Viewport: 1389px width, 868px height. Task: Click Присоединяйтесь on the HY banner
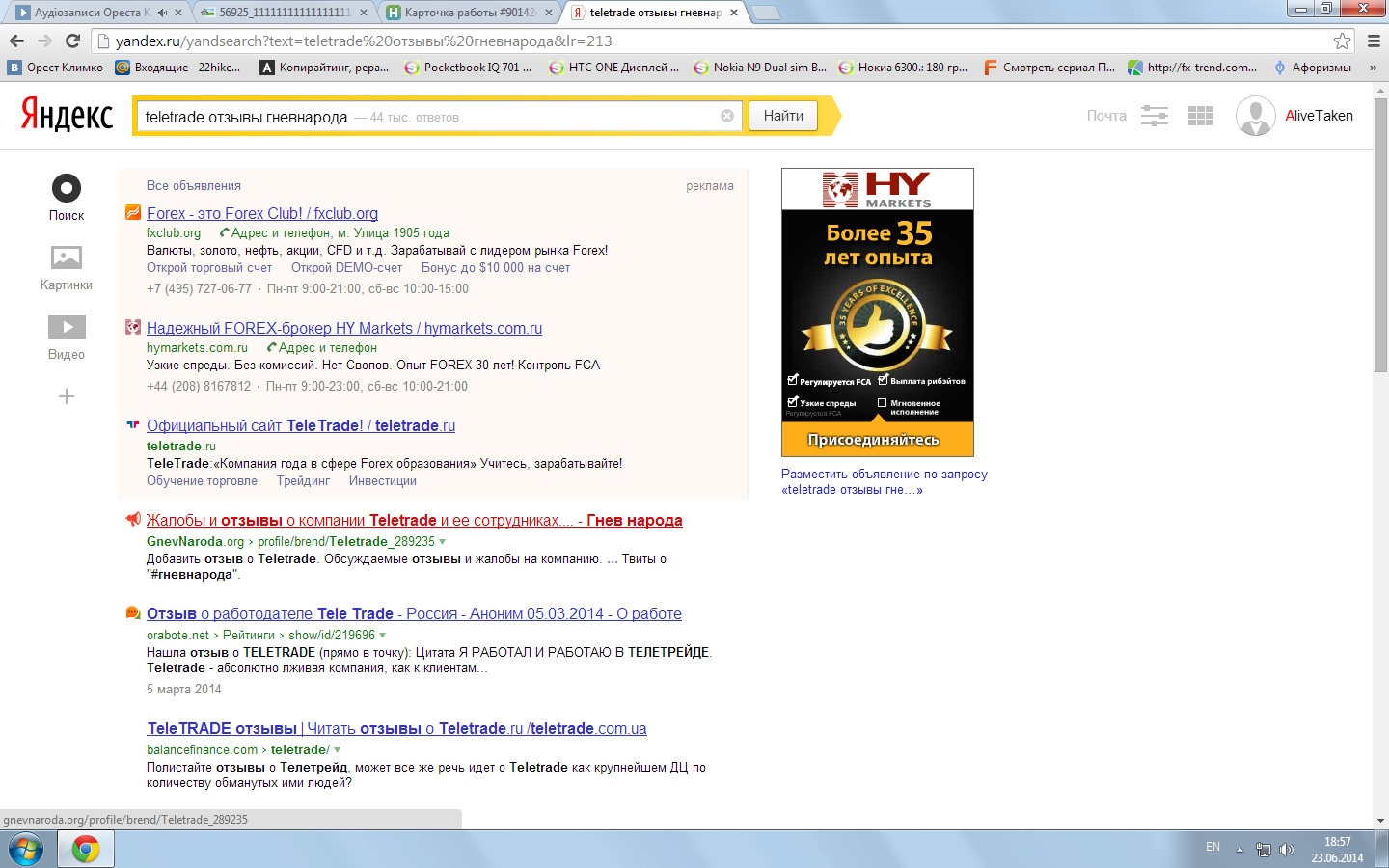coord(874,440)
